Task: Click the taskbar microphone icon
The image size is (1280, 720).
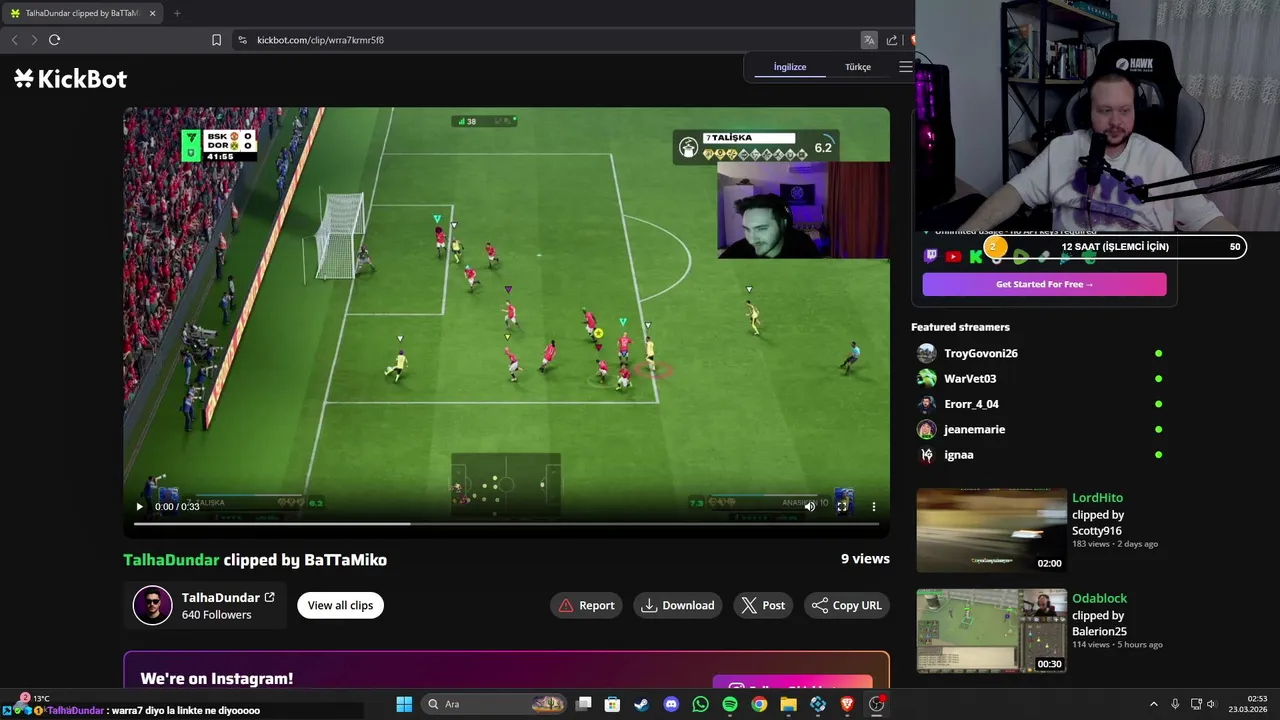Action: (1175, 704)
